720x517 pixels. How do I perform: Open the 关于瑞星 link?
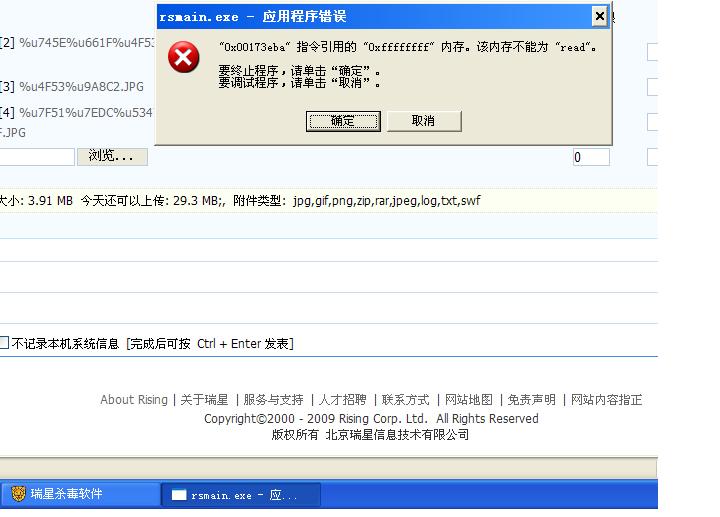(204, 399)
